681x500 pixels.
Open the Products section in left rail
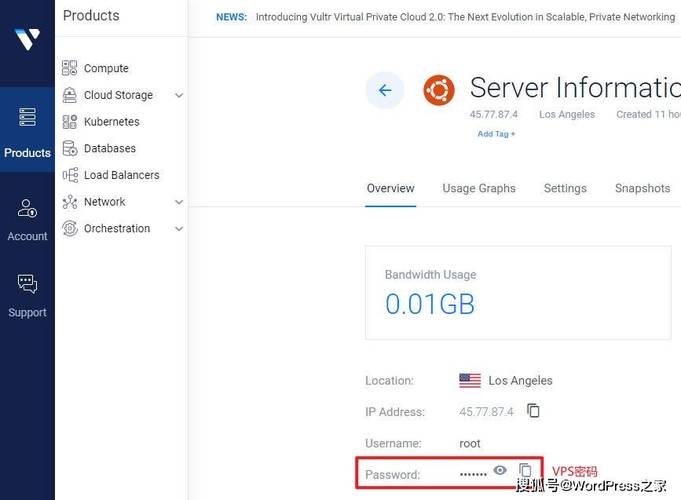pyautogui.click(x=27, y=130)
